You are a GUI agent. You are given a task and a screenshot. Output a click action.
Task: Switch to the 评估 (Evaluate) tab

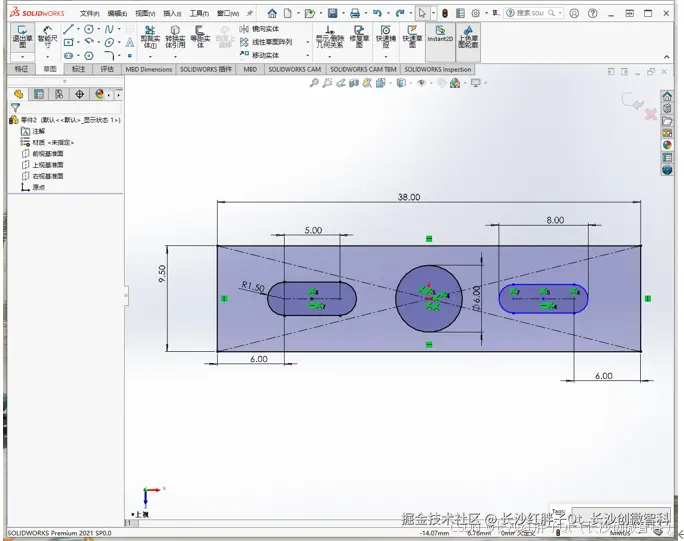(107, 69)
